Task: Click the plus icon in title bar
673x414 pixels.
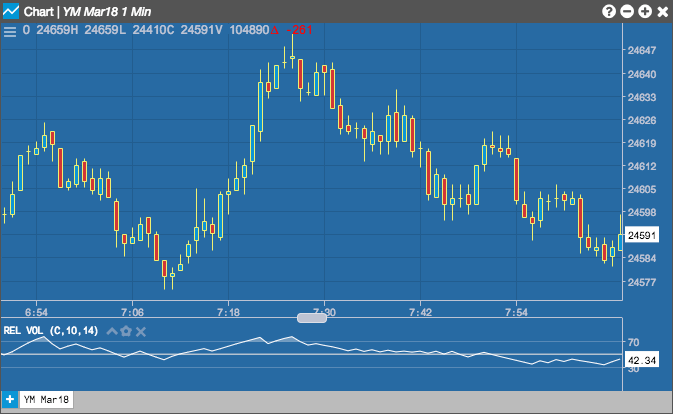Action: click(x=645, y=12)
